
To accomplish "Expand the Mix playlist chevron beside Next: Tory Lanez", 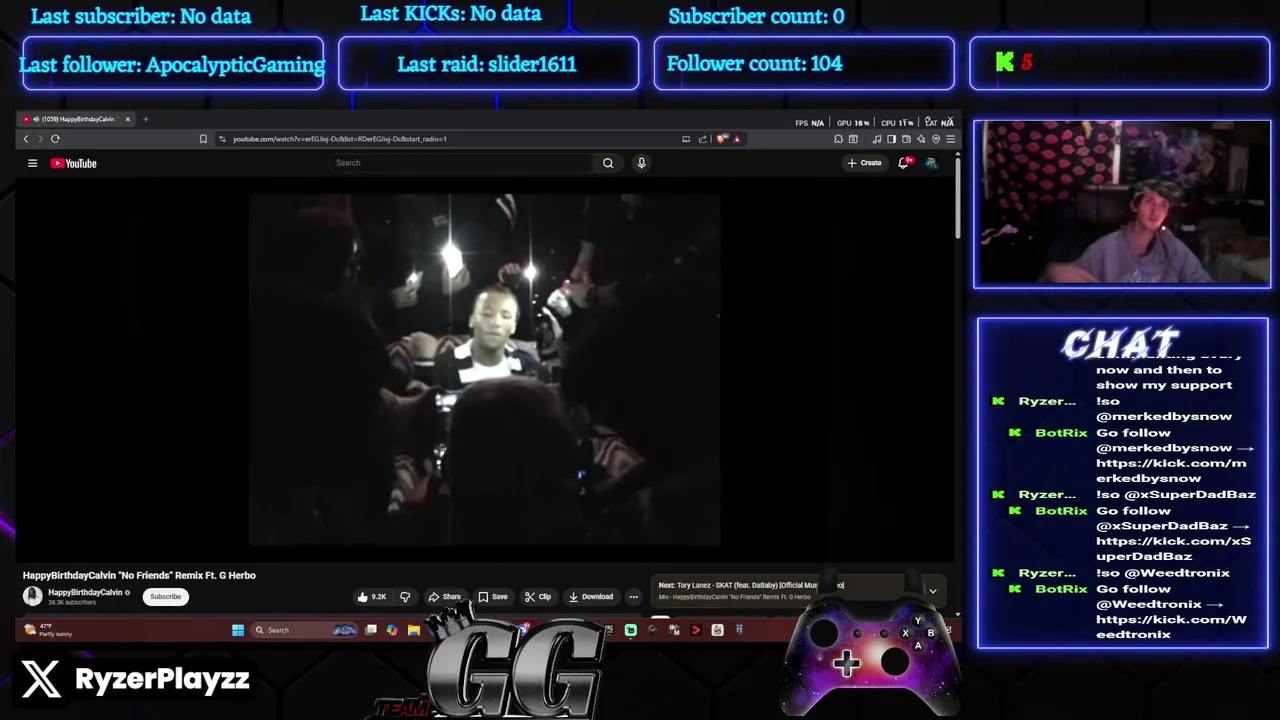I will click(932, 591).
